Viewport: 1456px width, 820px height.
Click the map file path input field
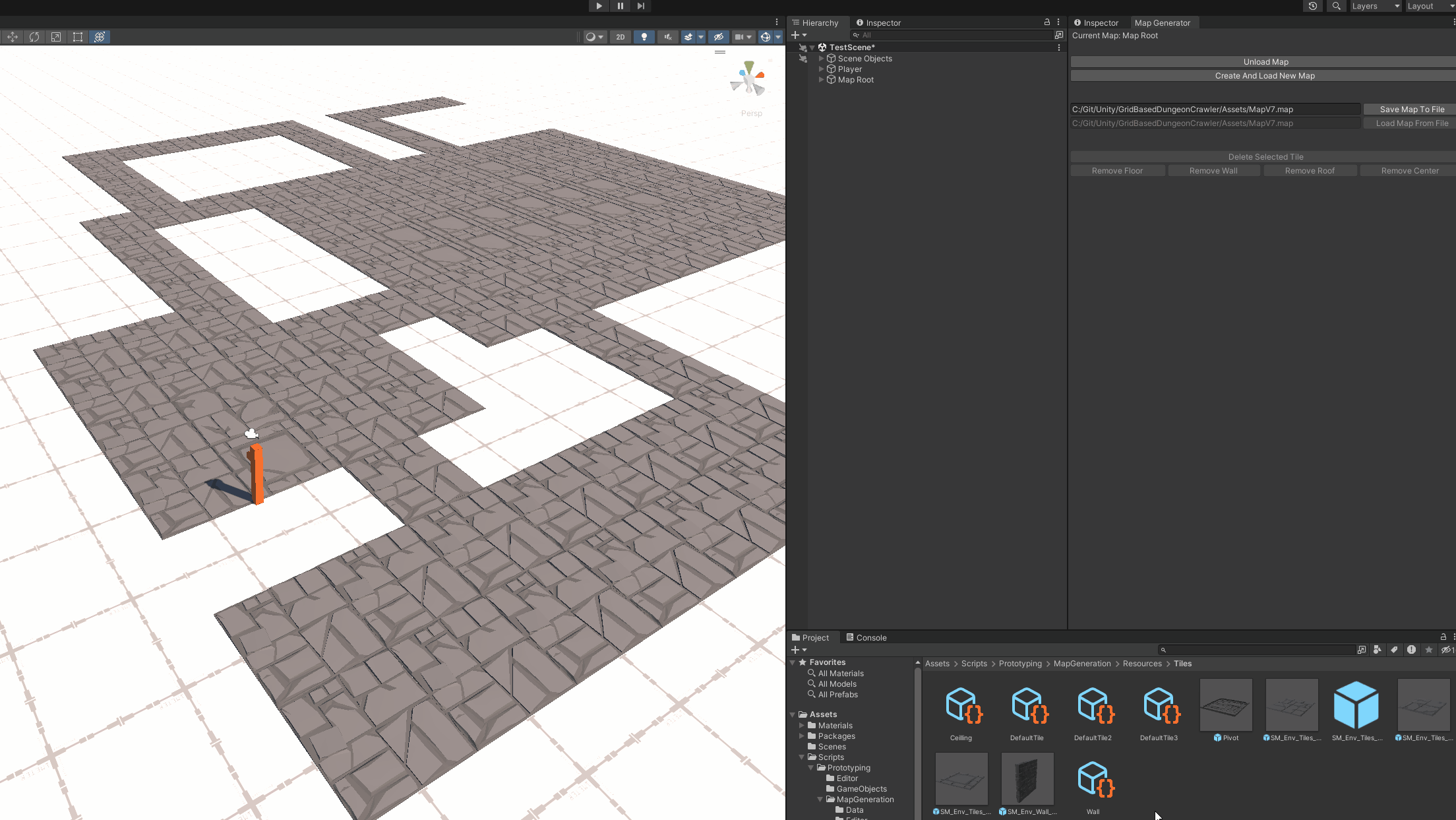point(1215,110)
